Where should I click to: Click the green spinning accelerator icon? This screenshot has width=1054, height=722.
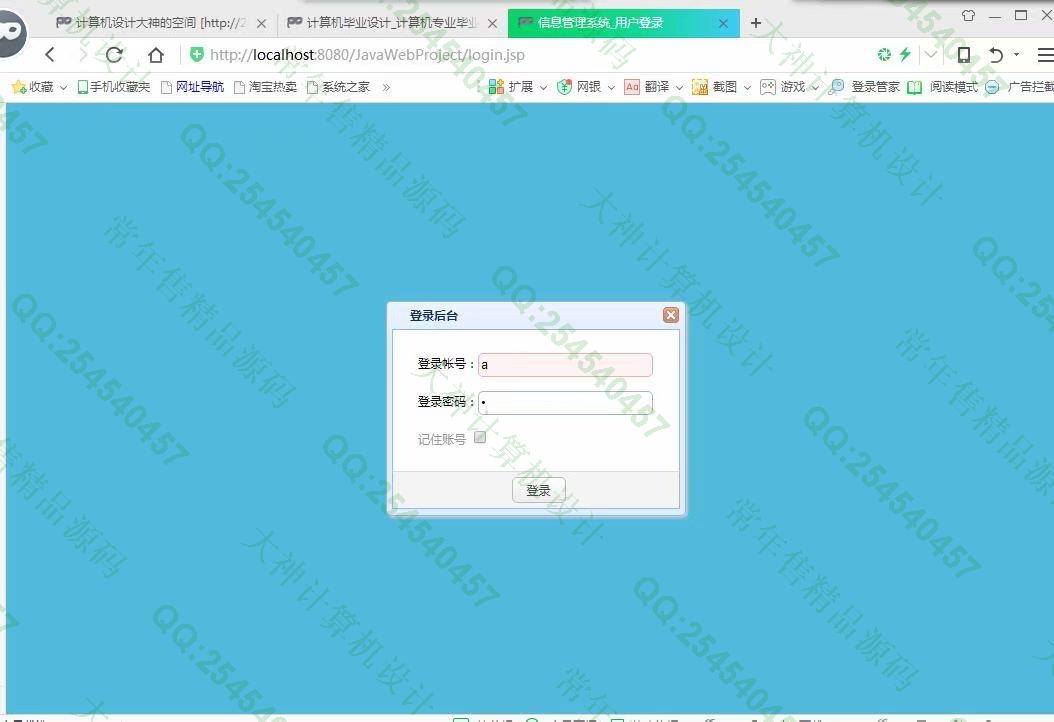(x=885, y=54)
